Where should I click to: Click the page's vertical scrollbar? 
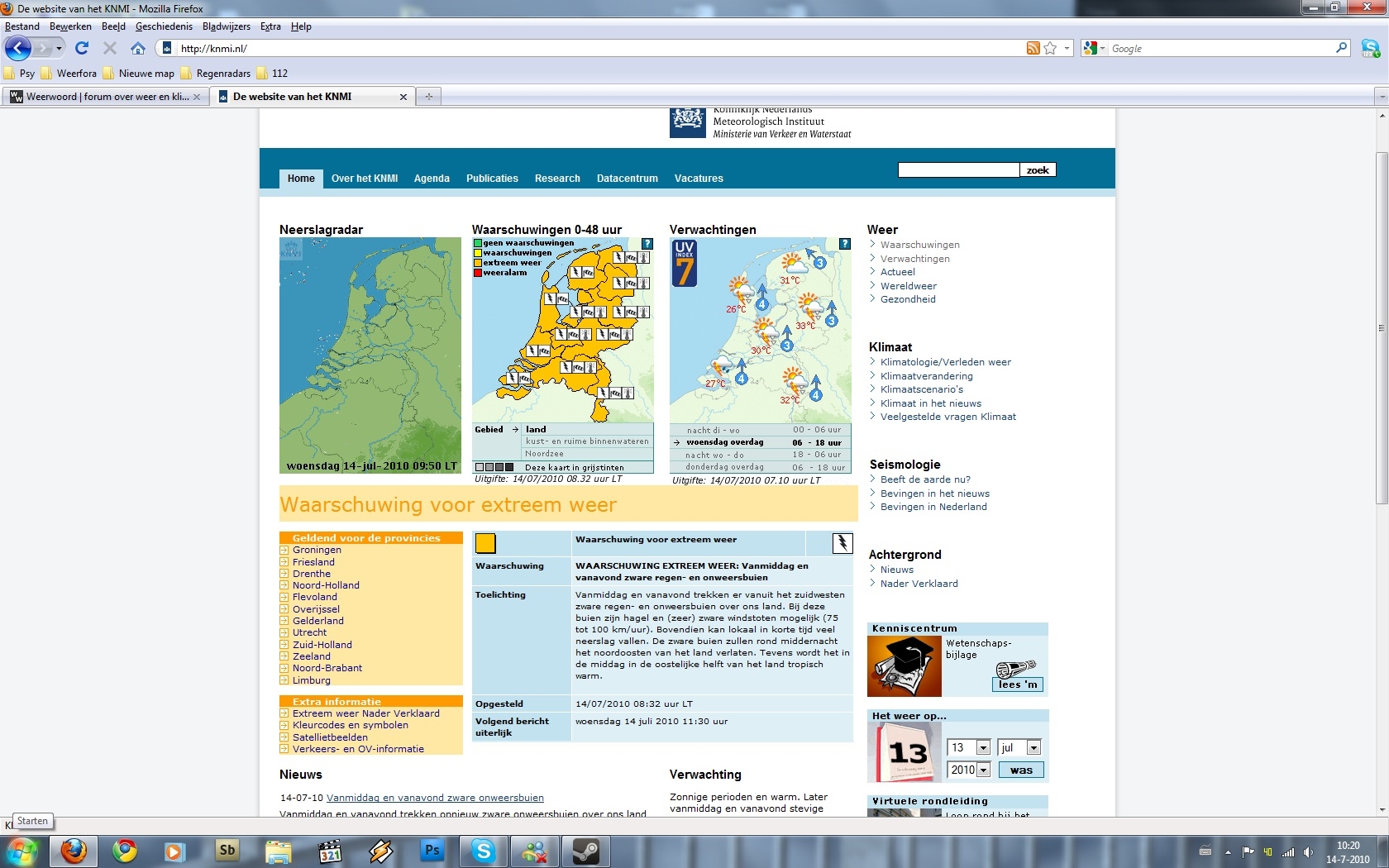tap(1382, 327)
